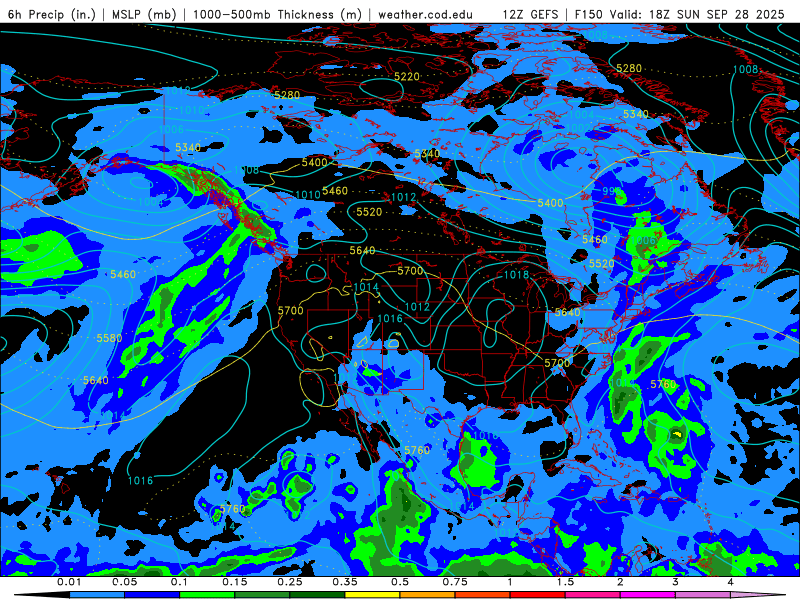Click the "1000-500mb Thickness (m)" title text

(x=277, y=14)
